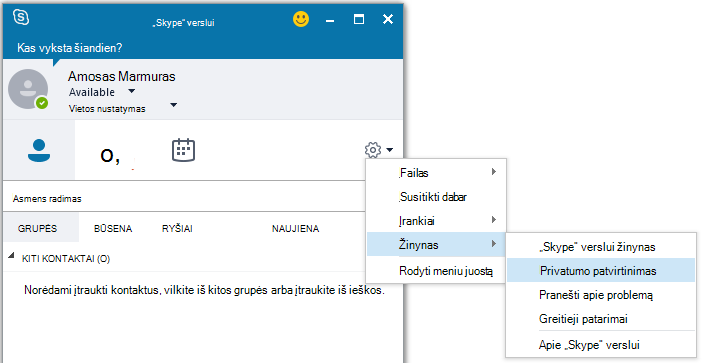Open Greitieji patarimai entry
This screenshot has width=704, height=363.
601,319
